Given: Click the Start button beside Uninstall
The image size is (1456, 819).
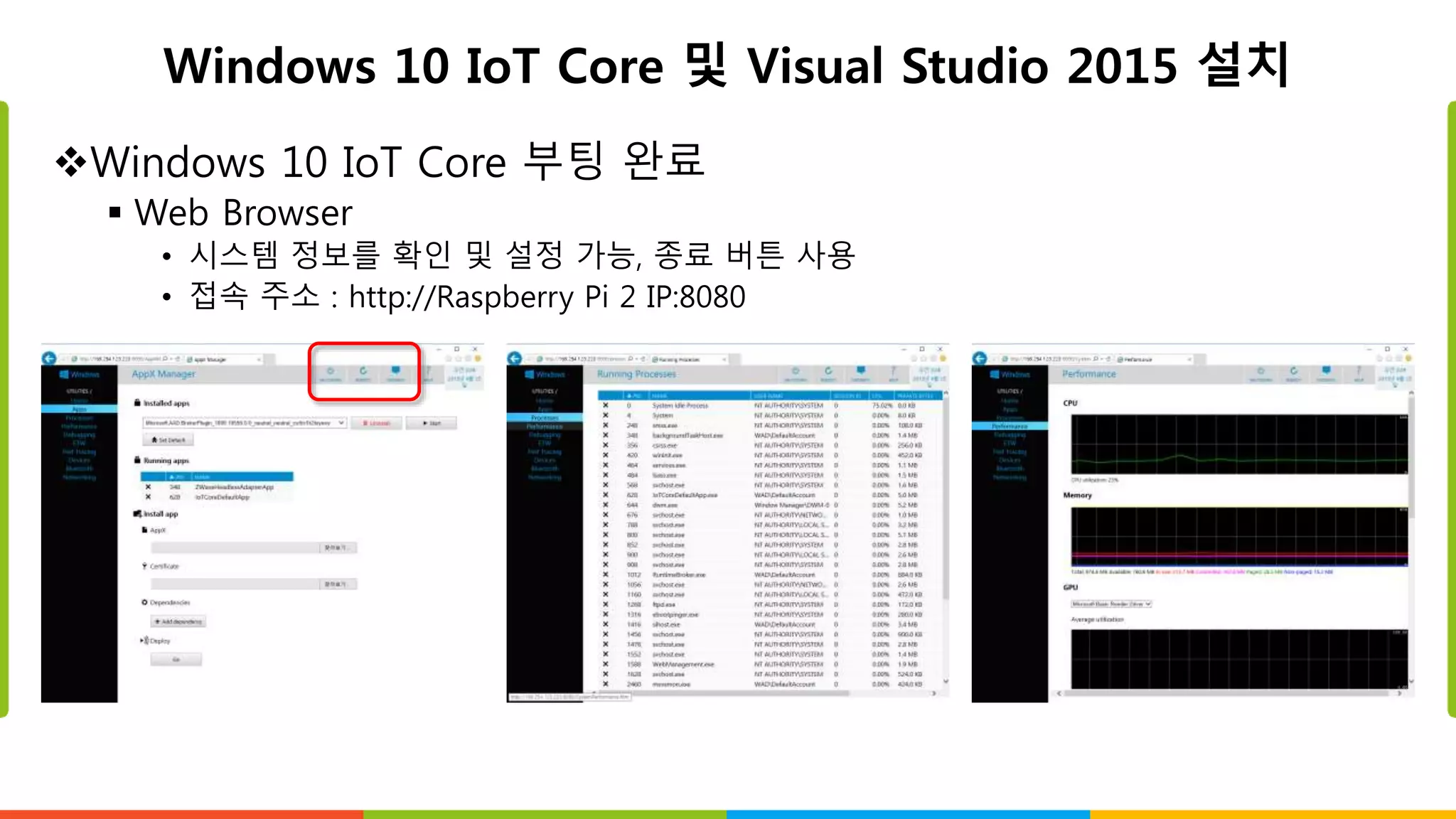Looking at the screenshot, I should pyautogui.click(x=432, y=423).
